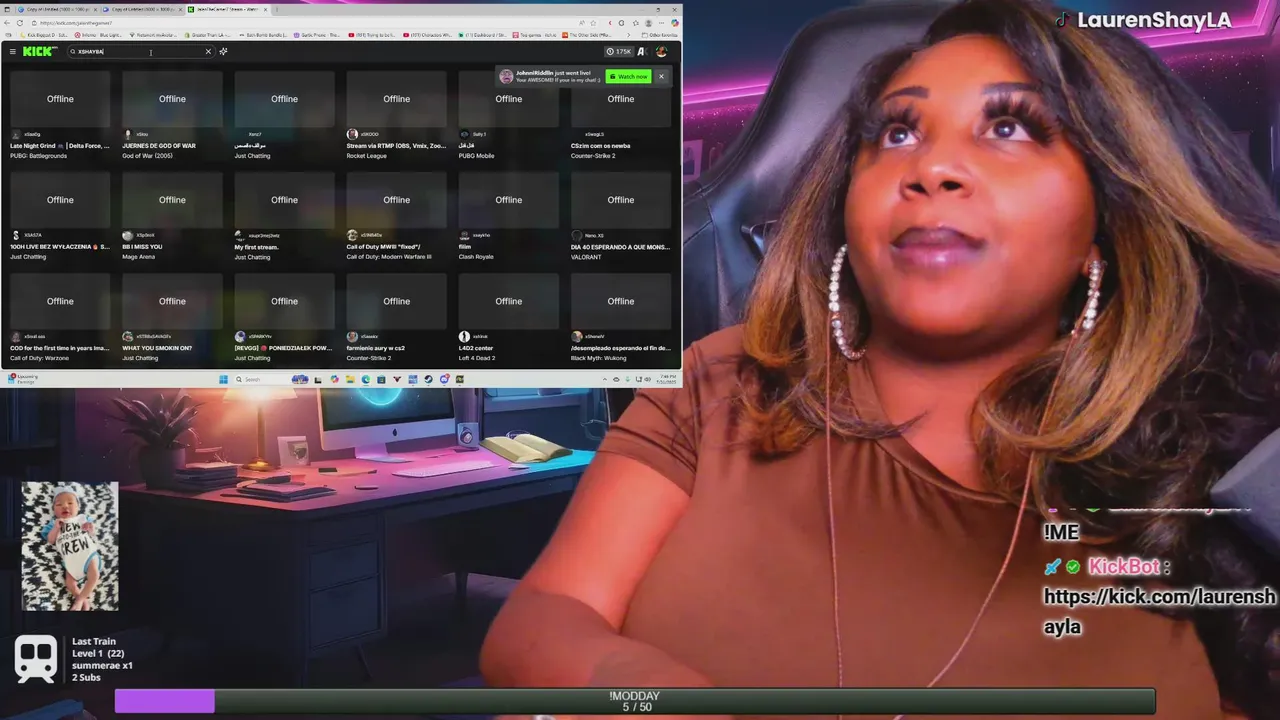
Task: Open the channel avatar beside Call of Duty MWIII
Action: tap(352, 235)
